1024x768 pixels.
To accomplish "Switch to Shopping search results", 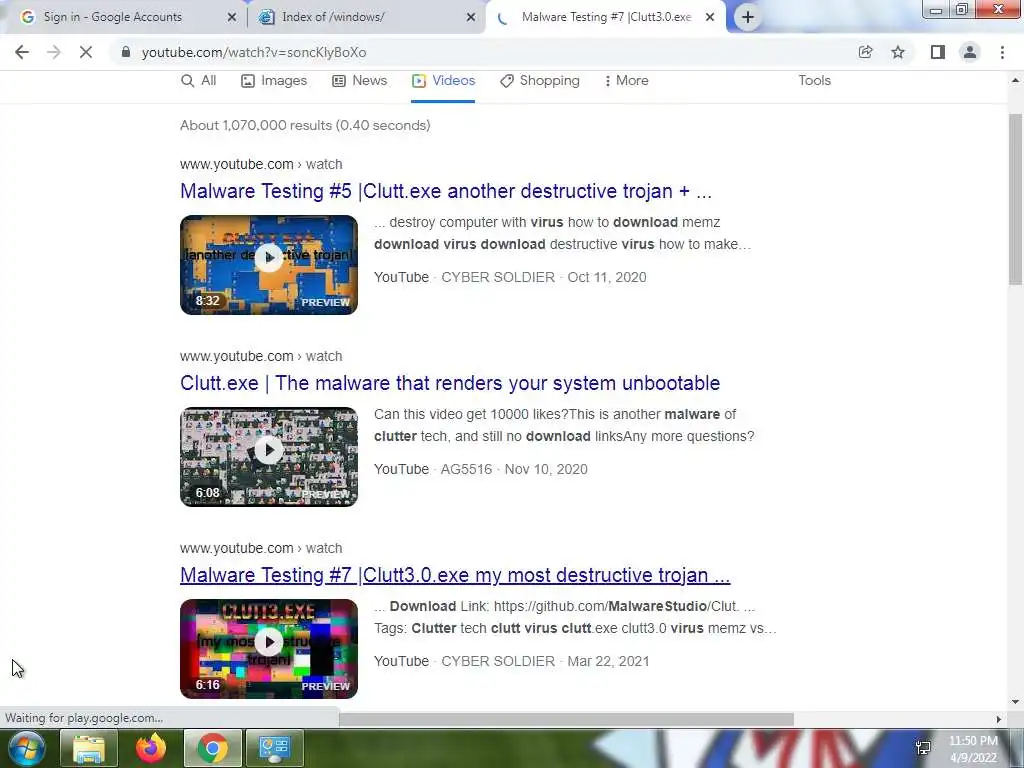I will (x=540, y=80).
